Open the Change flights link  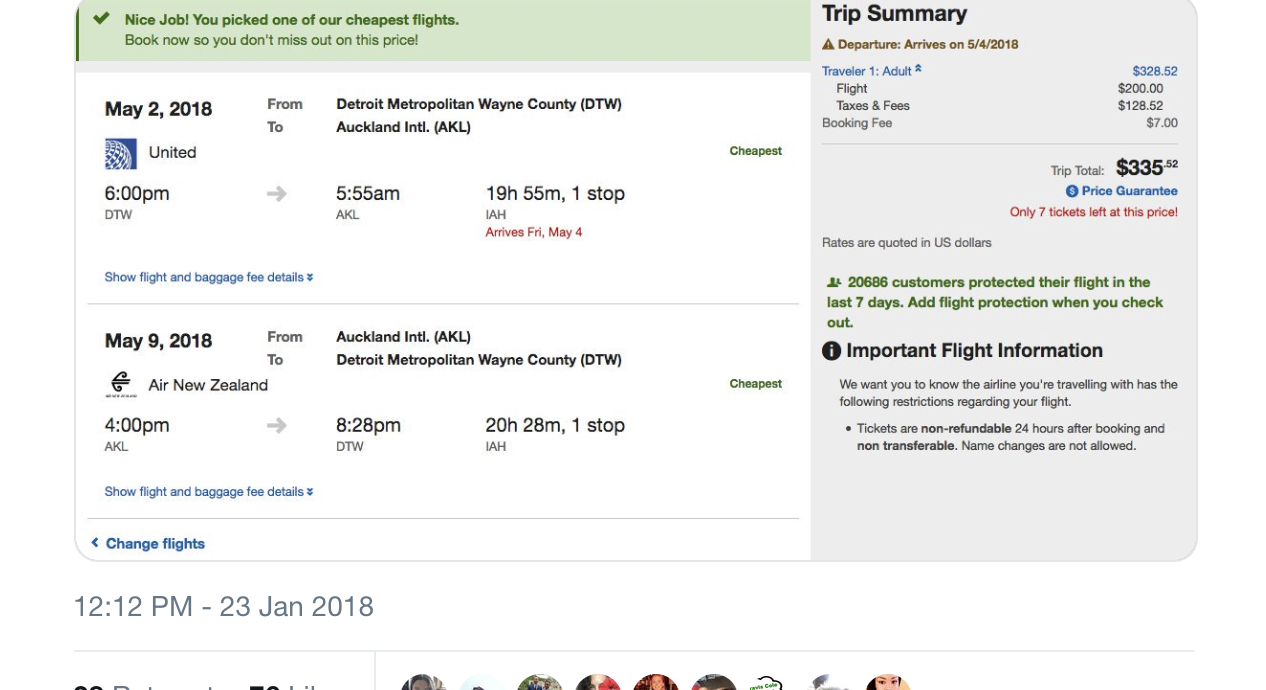pos(155,543)
